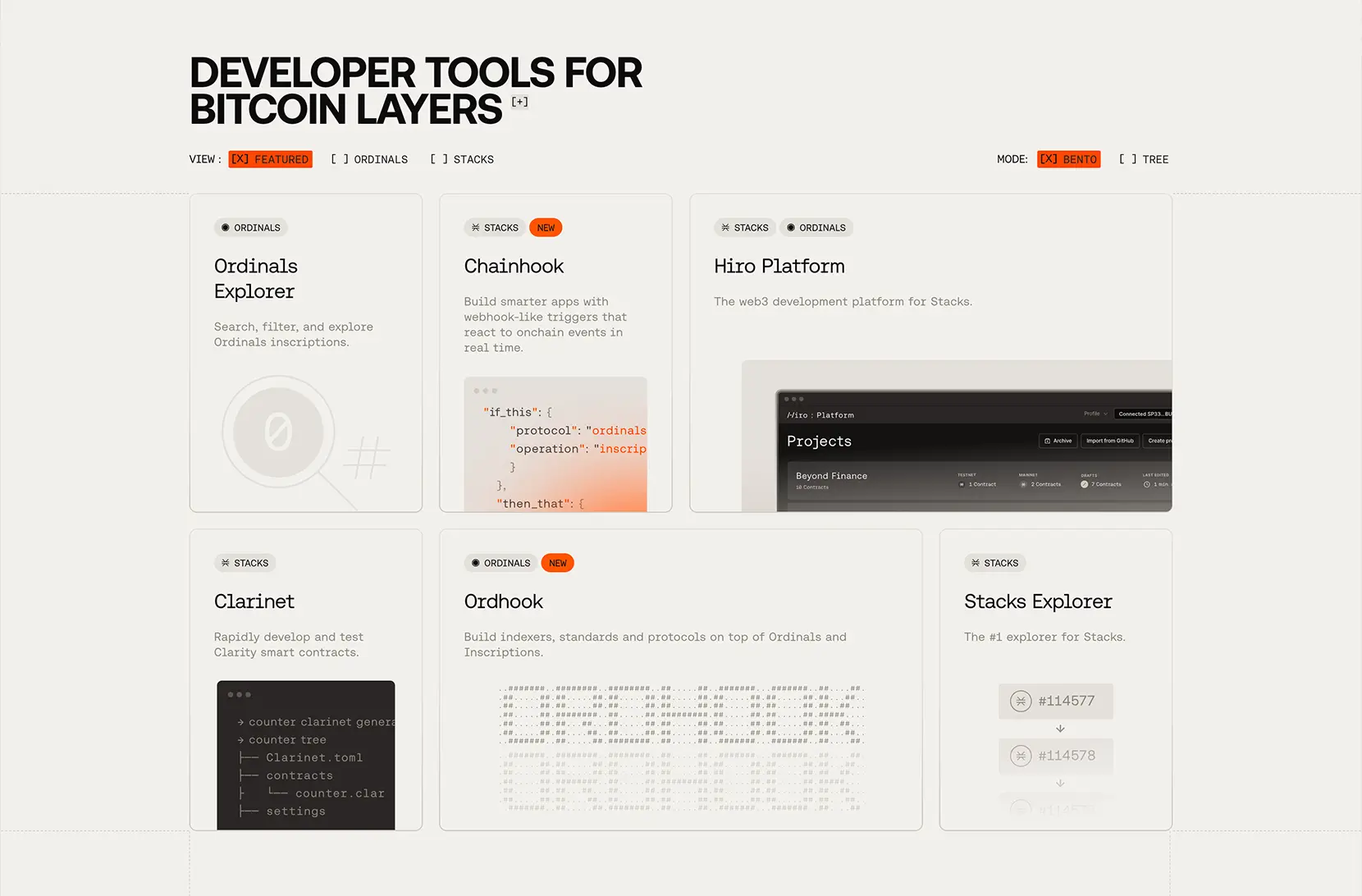The image size is (1362, 896).
Task: Click the hash symbol in Ordinals Explorer card
Action: click(x=367, y=458)
